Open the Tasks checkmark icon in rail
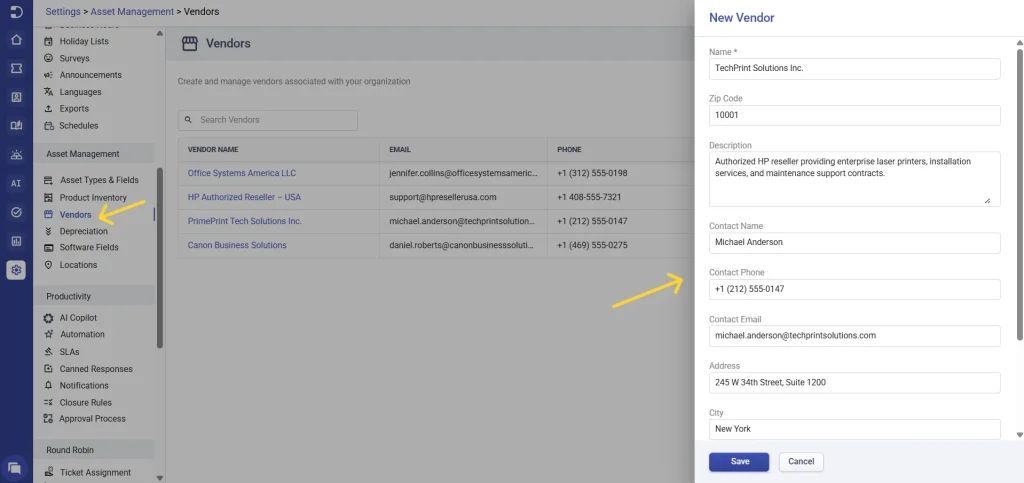The width and height of the screenshot is (1024, 483). pos(16,212)
